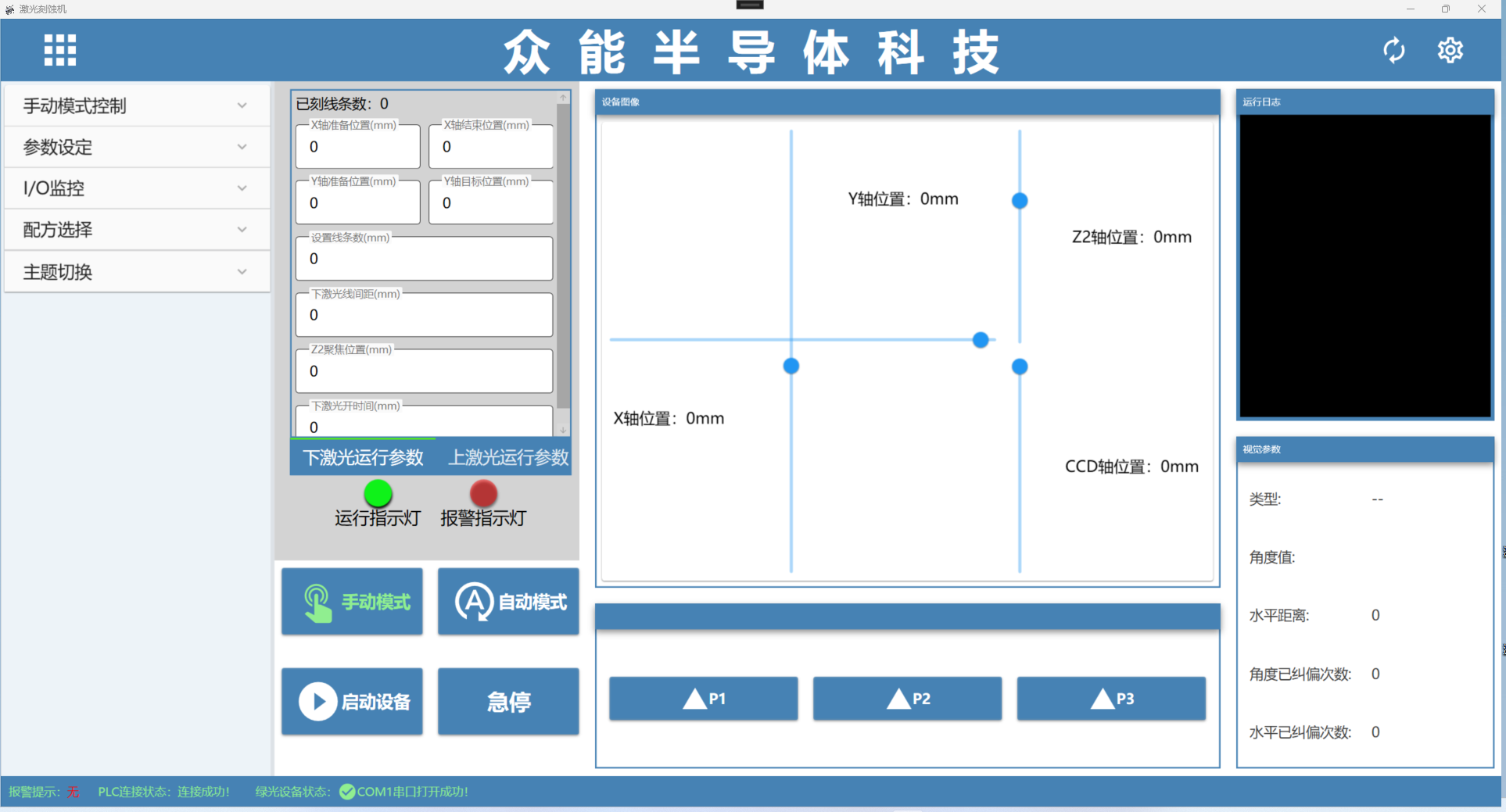Viewport: 1506px width, 812px height.
Task: Click the X轴位置: 0mm label
Action: (669, 418)
